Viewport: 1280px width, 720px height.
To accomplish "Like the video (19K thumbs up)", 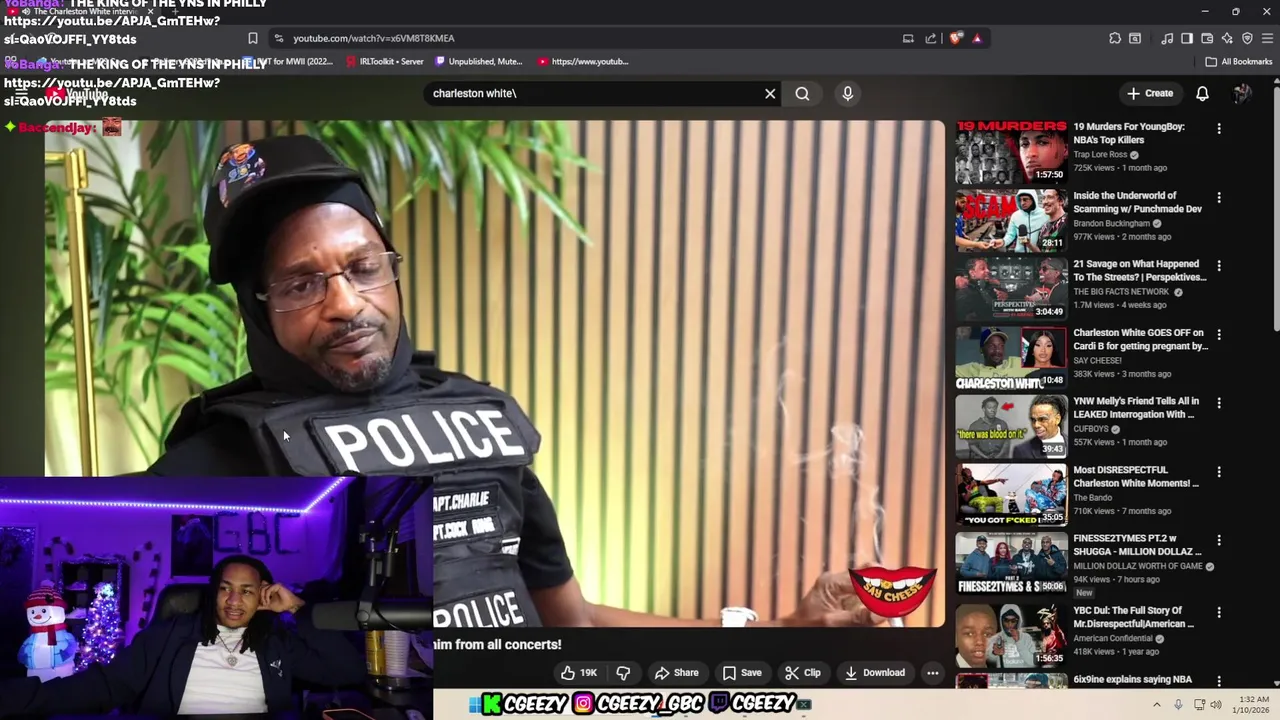I will click(579, 673).
